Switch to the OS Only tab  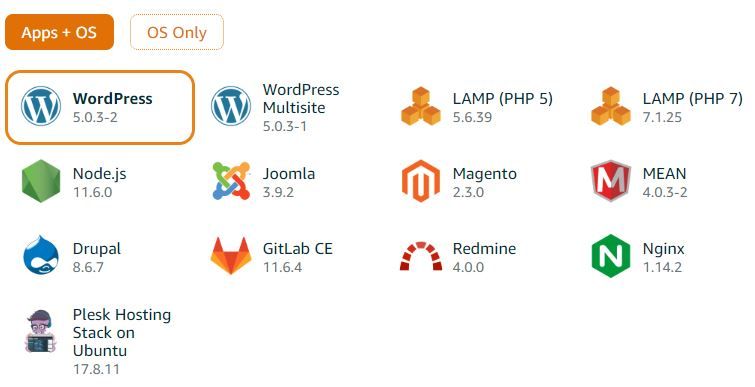[x=177, y=32]
